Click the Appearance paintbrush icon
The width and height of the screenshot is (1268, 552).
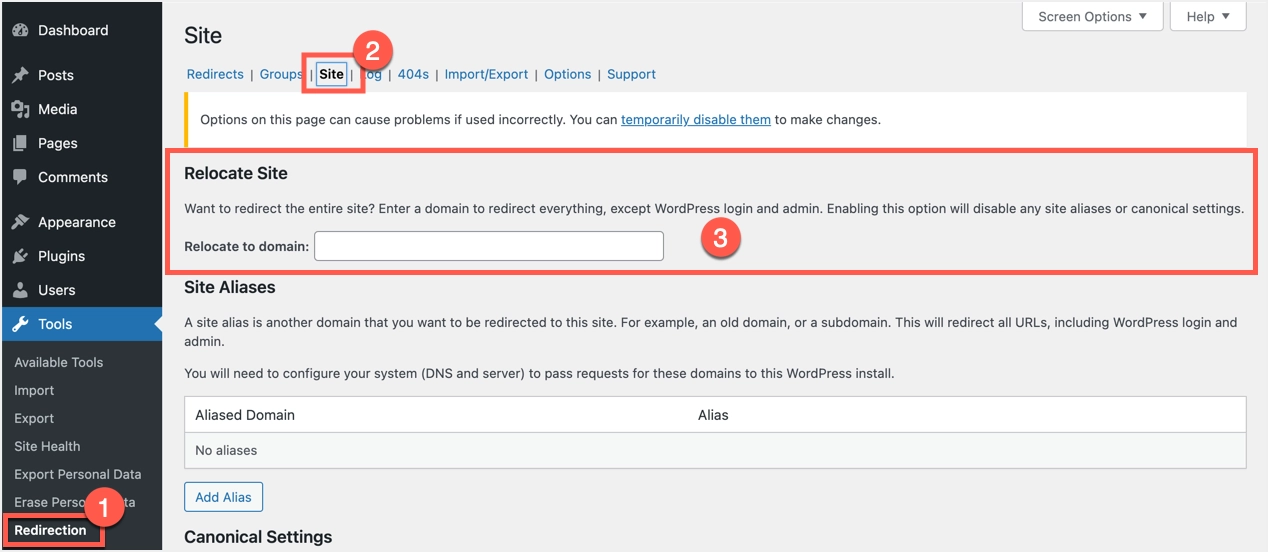tap(20, 222)
